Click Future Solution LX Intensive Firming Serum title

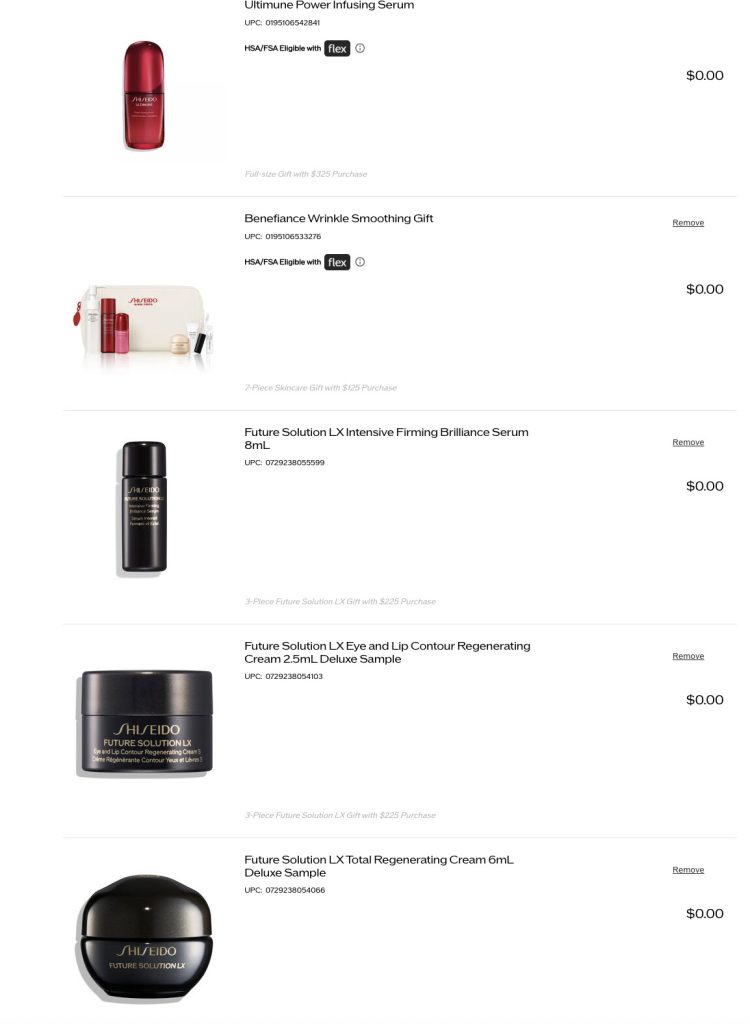386,438
